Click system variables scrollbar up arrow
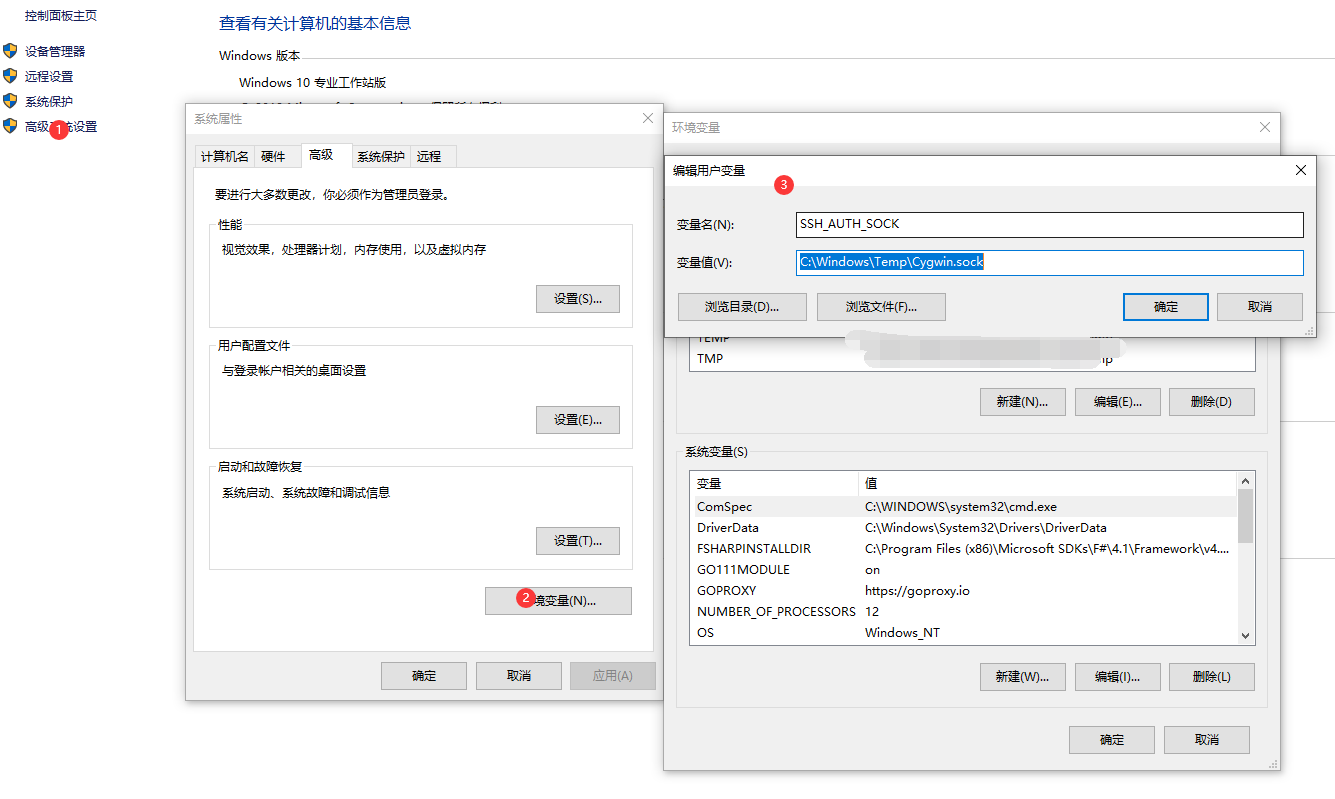This screenshot has height=799, width=1335. coord(1245,482)
